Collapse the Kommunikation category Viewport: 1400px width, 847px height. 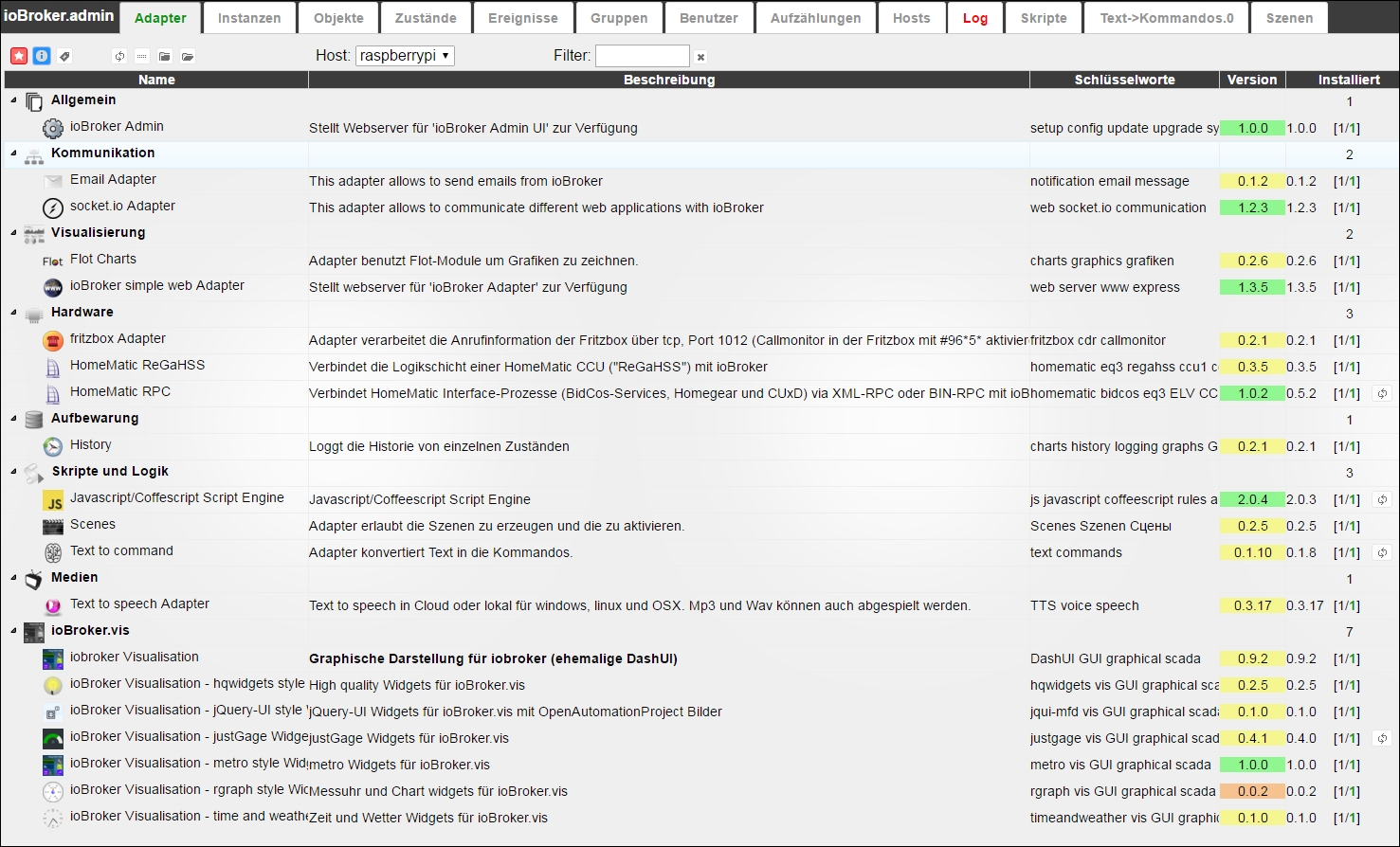pos(13,153)
